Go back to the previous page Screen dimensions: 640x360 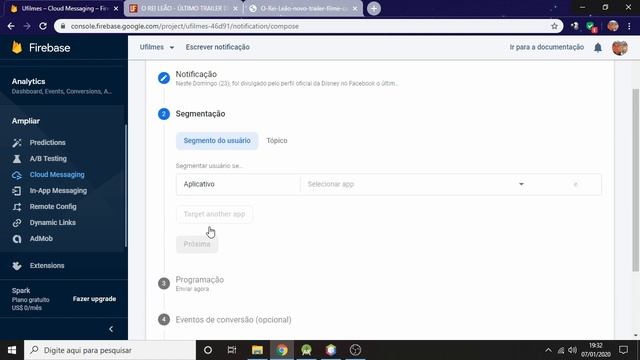point(11,26)
